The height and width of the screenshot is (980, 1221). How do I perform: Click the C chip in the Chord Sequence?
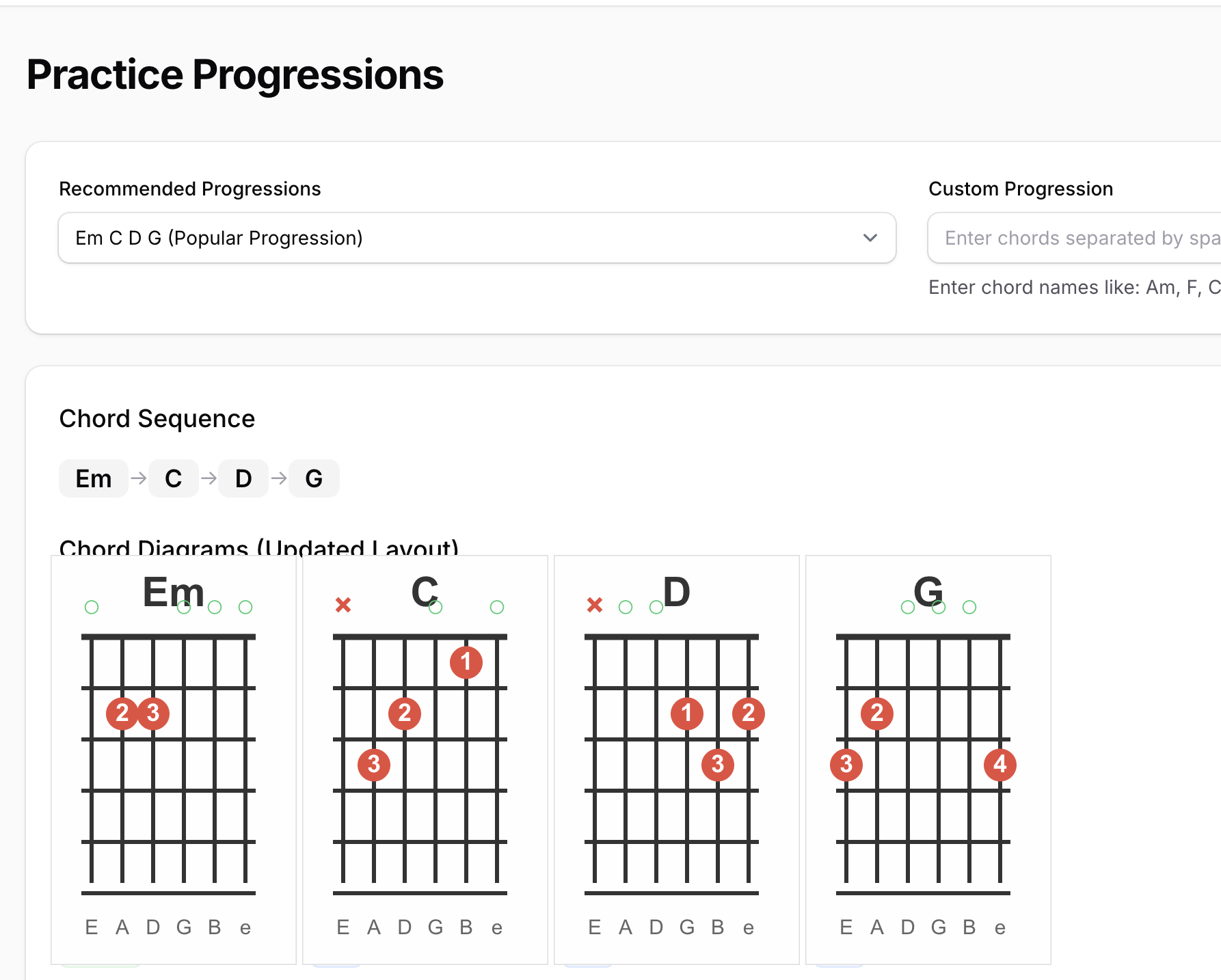[x=173, y=478]
